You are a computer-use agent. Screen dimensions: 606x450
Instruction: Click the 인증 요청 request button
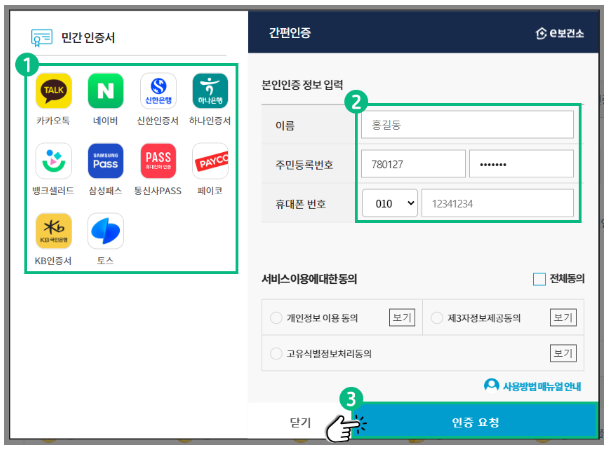pos(475,421)
